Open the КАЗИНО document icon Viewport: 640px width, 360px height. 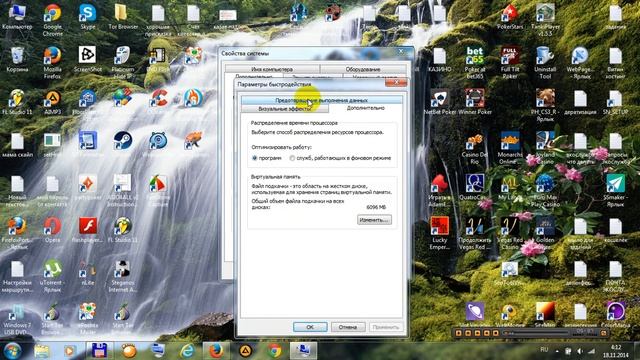tap(440, 60)
